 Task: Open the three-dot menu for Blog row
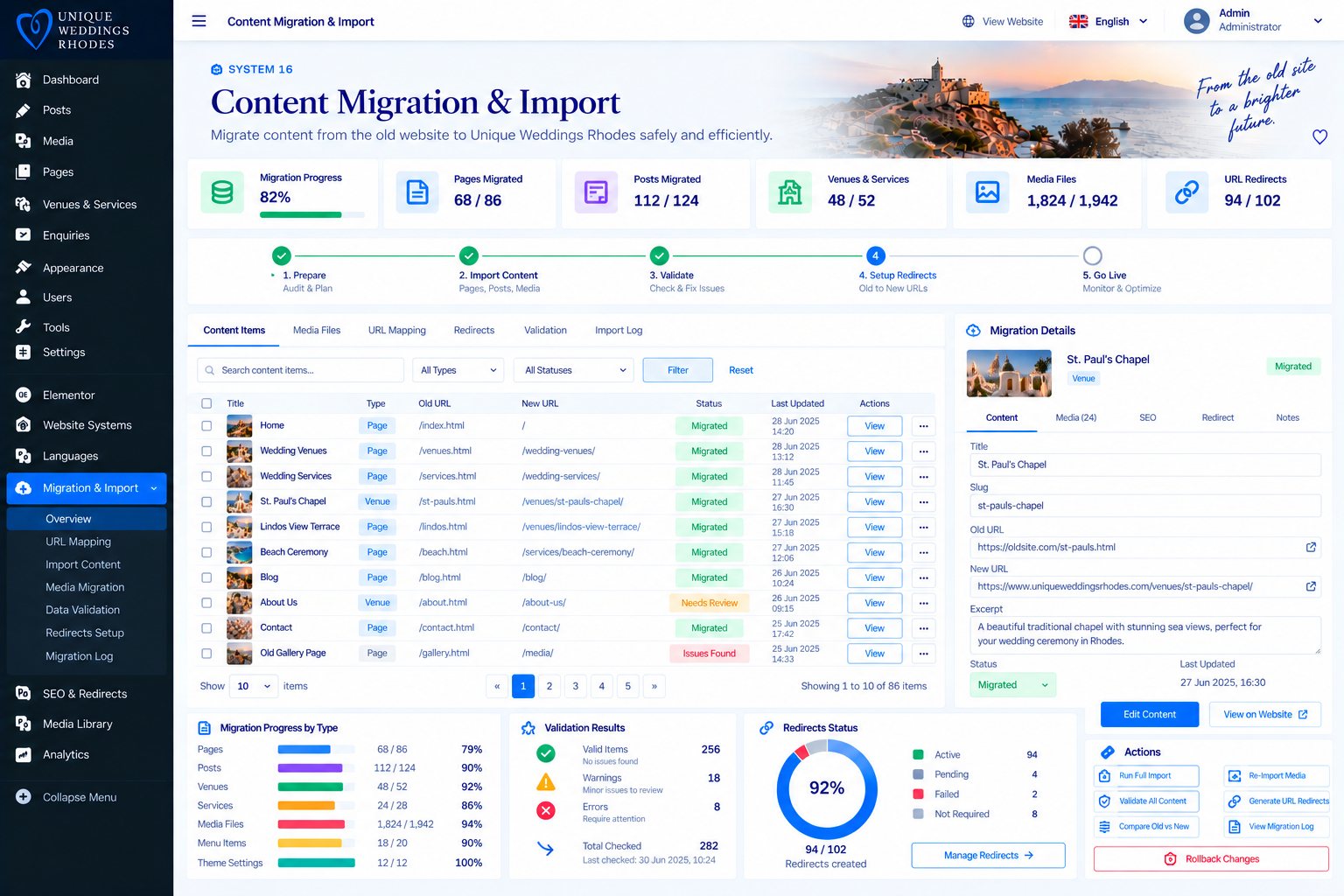pos(923,577)
